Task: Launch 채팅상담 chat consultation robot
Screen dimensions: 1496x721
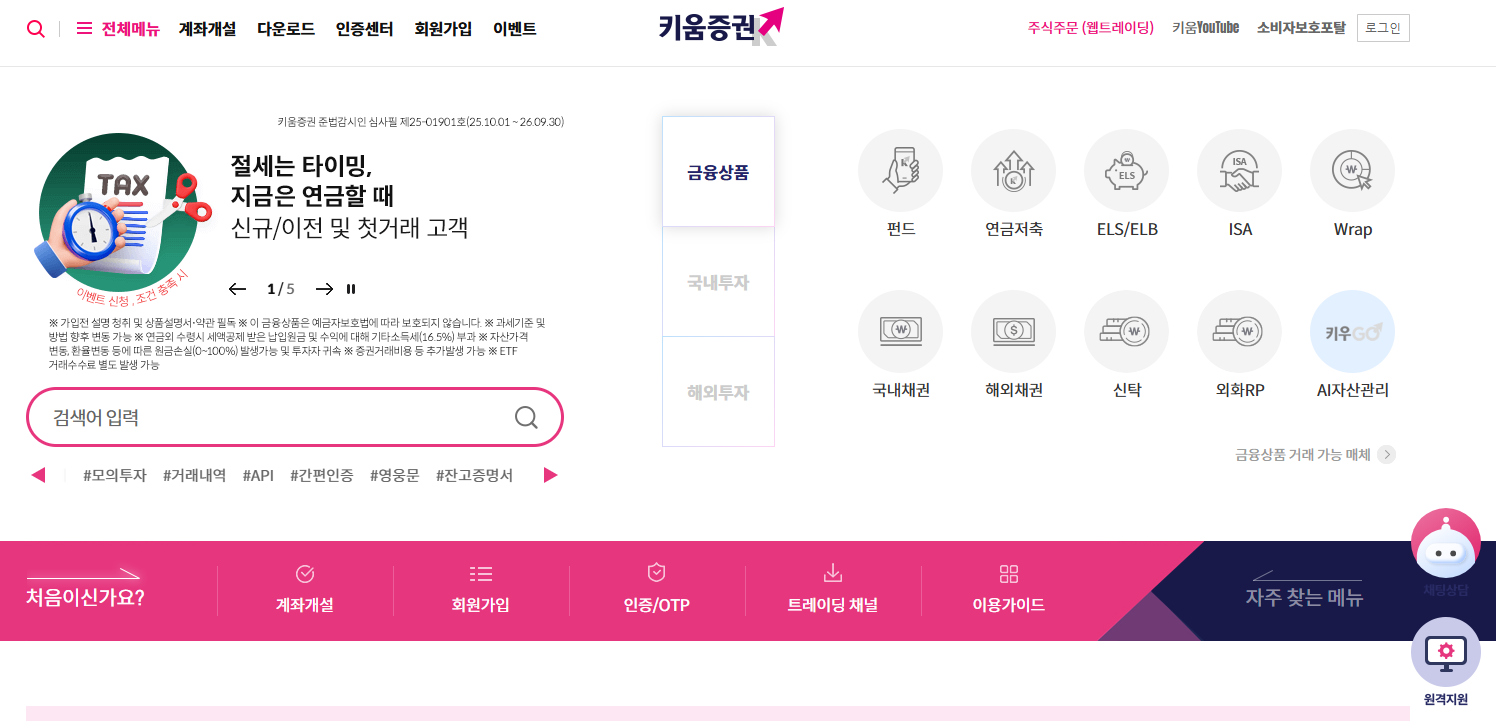Action: [x=1445, y=544]
